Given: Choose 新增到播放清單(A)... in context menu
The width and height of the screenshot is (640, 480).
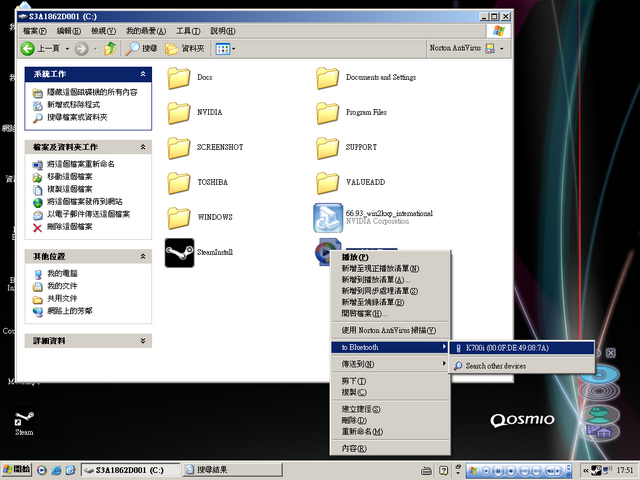Looking at the screenshot, I should coord(390,280).
